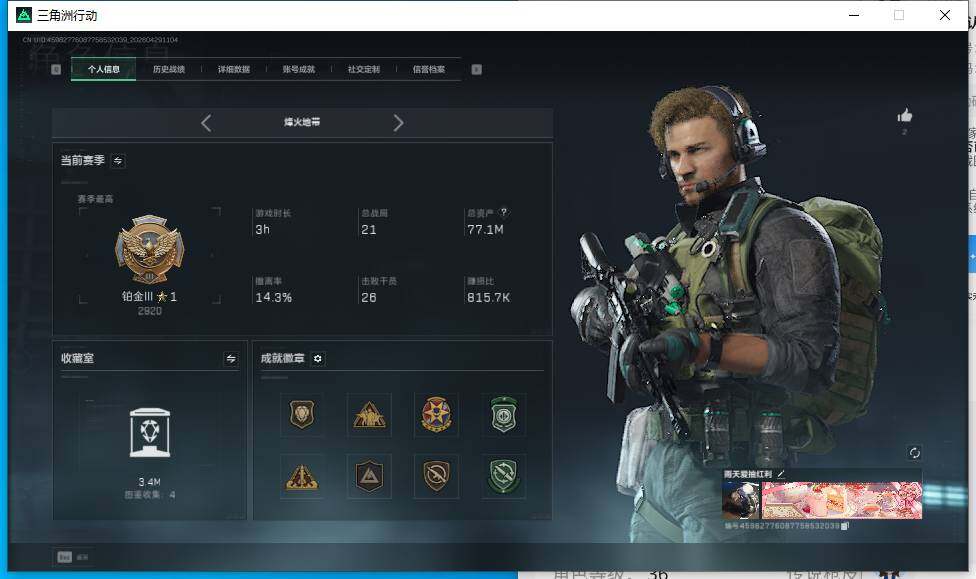Click the 当前赛季 section heading

pos(82,161)
